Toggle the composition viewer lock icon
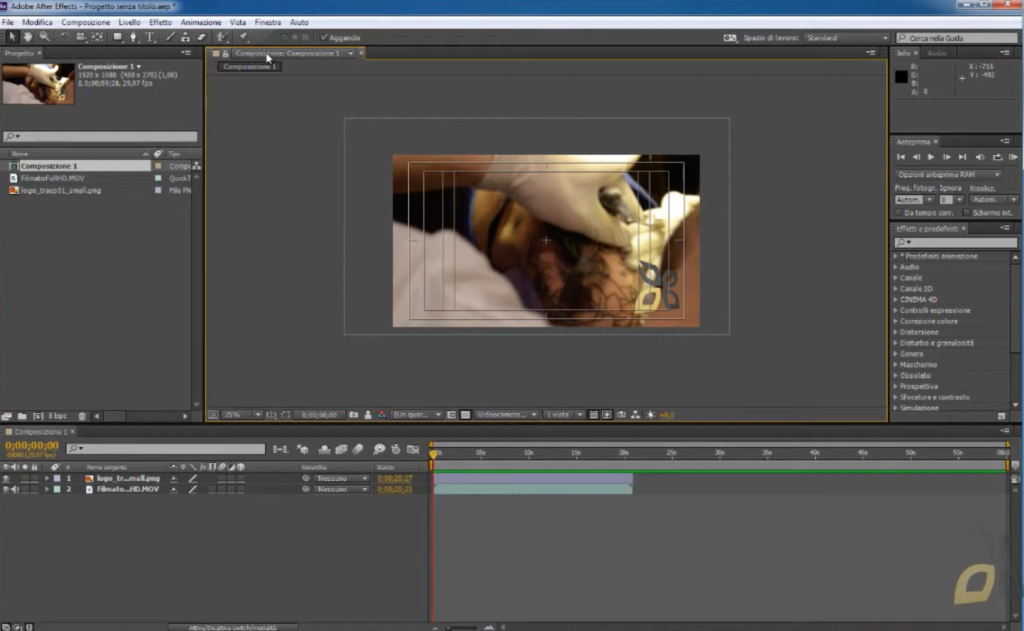The height and width of the screenshot is (631, 1024). 225,54
